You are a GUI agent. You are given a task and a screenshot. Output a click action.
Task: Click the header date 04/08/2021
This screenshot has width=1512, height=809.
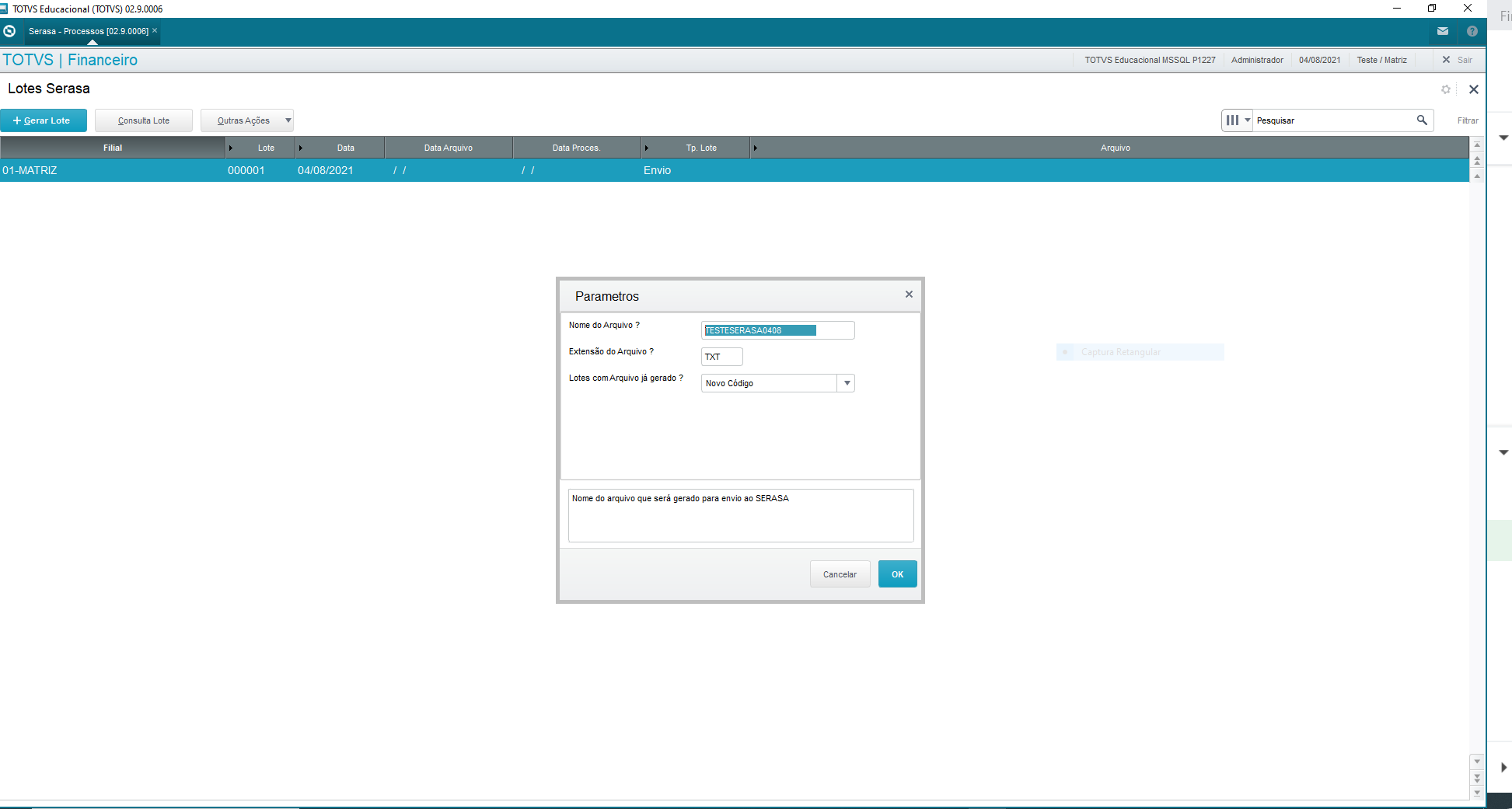coord(1320,60)
